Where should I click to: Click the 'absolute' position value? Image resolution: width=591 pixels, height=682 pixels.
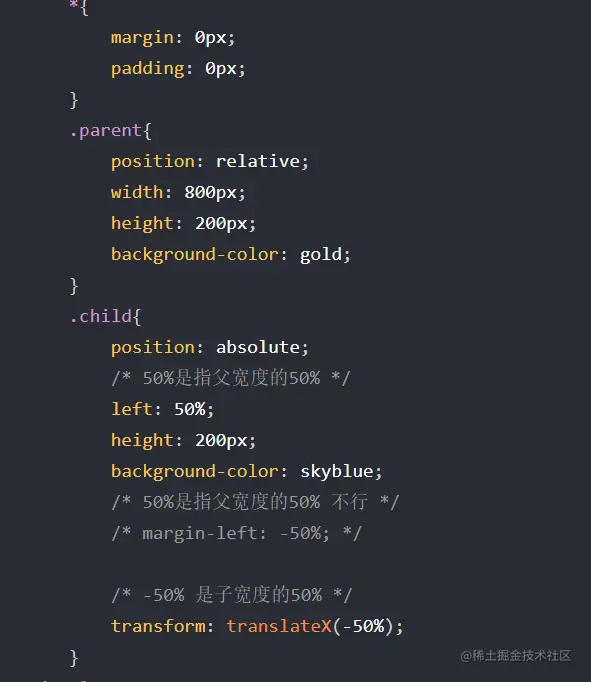coord(257,347)
